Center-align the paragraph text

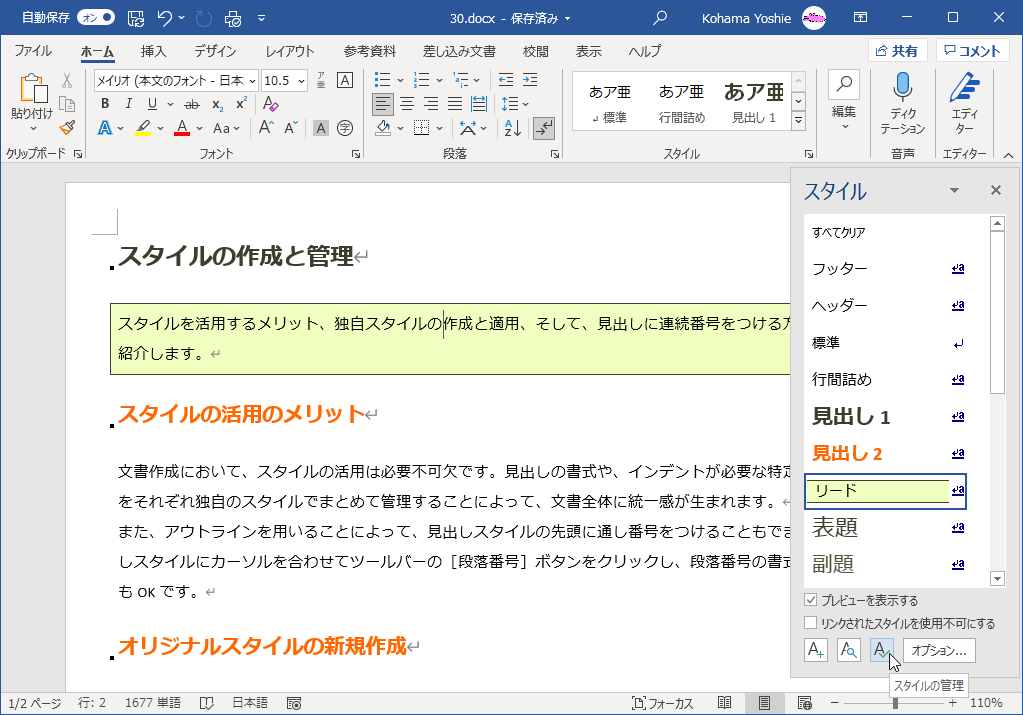point(407,104)
